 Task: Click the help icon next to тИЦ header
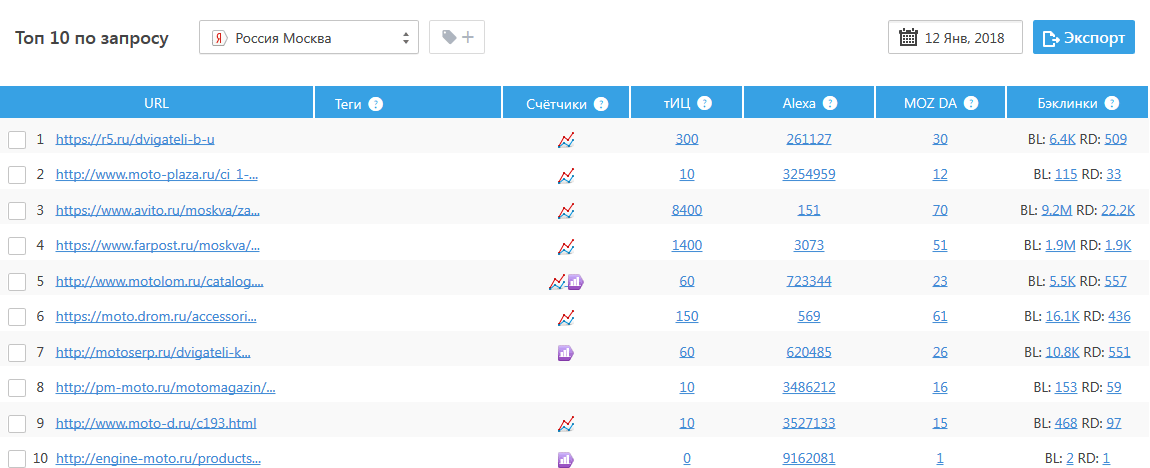pos(704,104)
